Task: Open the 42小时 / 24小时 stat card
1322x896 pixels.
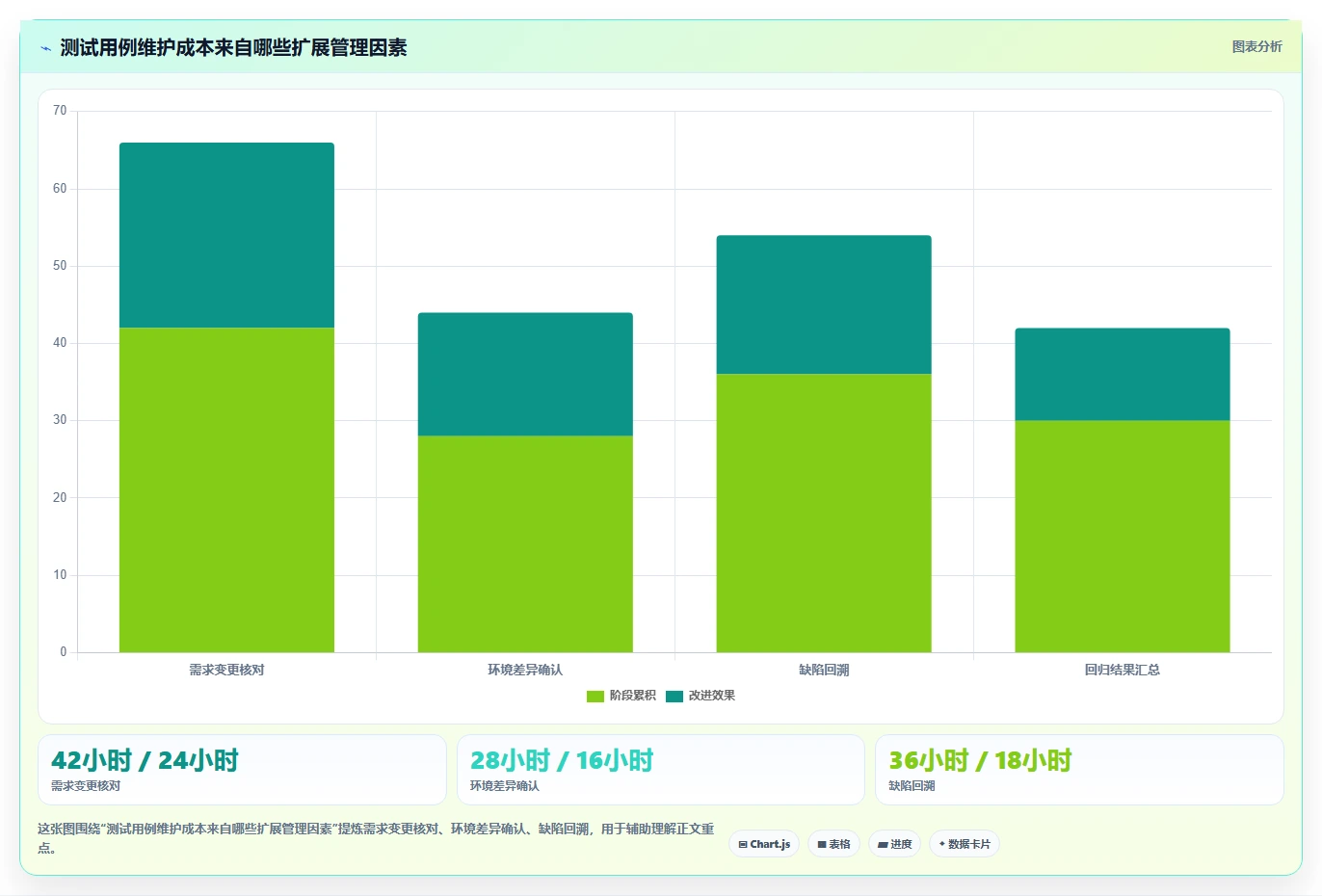Action: click(242, 770)
